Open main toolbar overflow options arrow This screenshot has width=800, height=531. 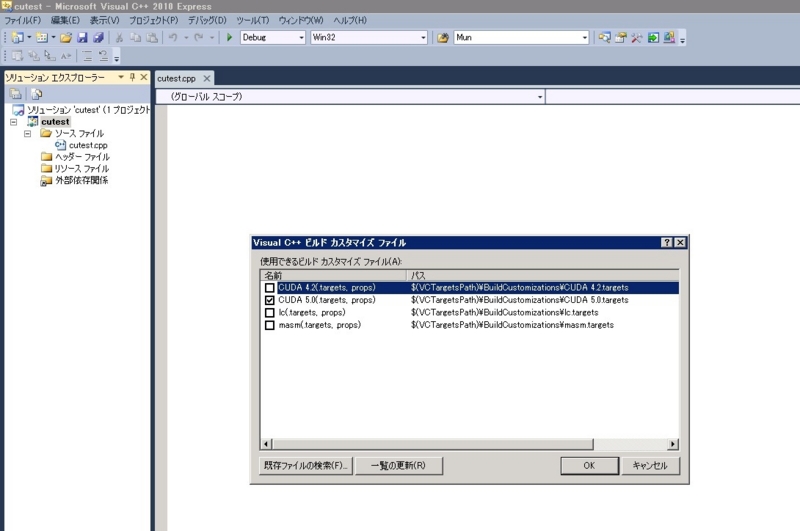click(682, 39)
